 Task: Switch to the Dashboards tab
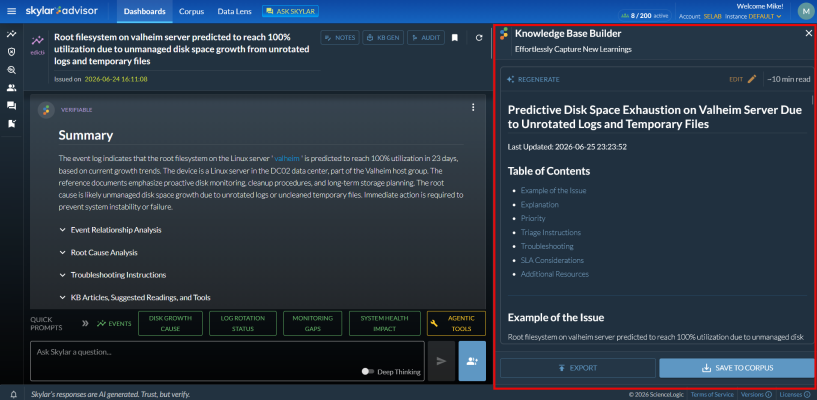145,11
